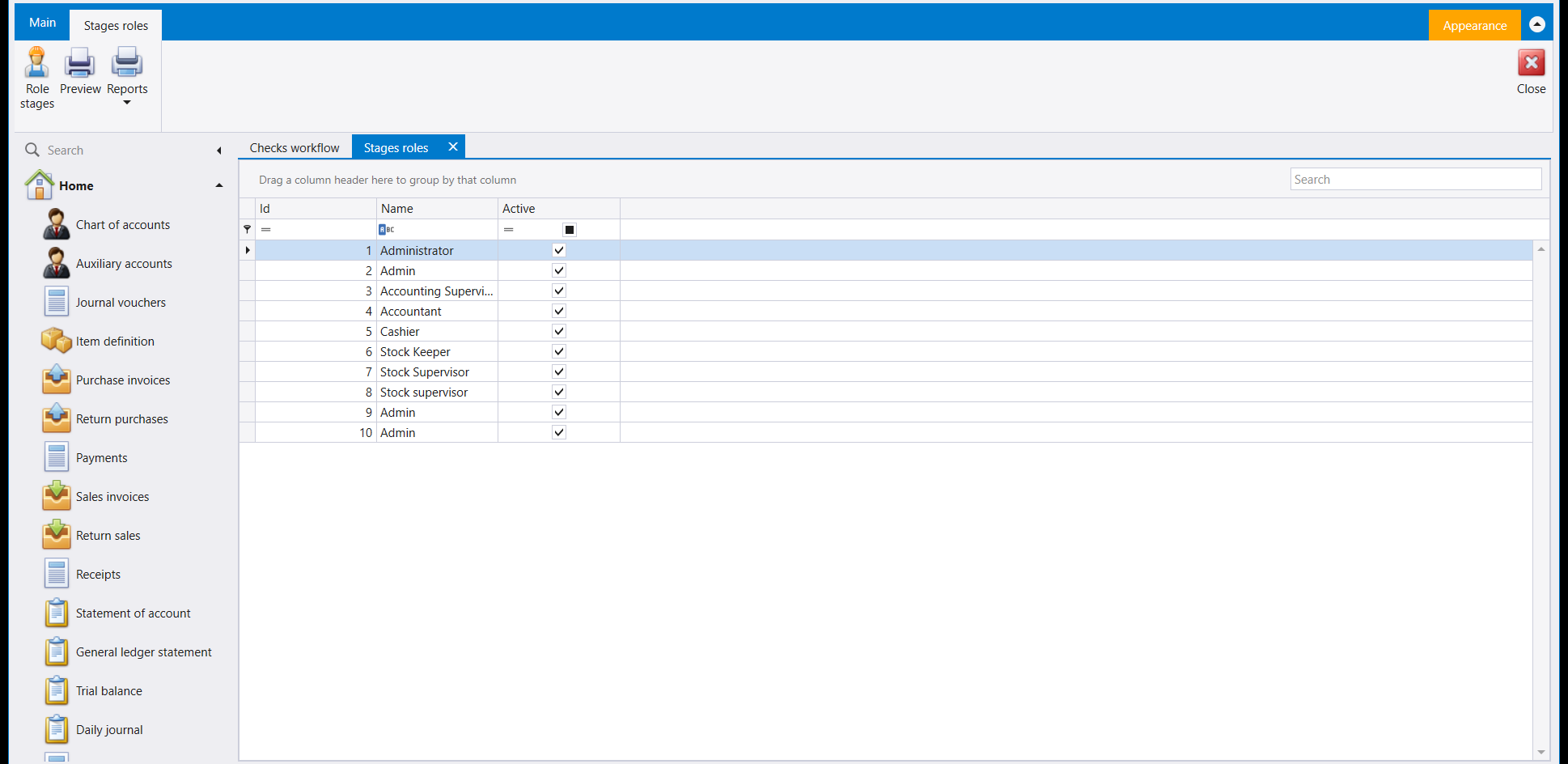Screen dimensions: 1568x764
Task: Click the grid Search input field
Action: 1415,180
